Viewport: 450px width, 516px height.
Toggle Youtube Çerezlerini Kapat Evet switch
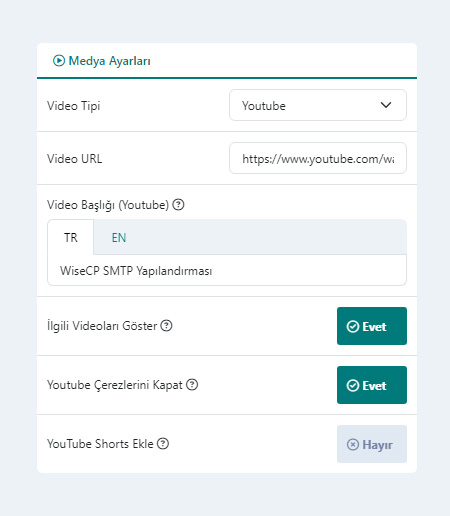(372, 385)
